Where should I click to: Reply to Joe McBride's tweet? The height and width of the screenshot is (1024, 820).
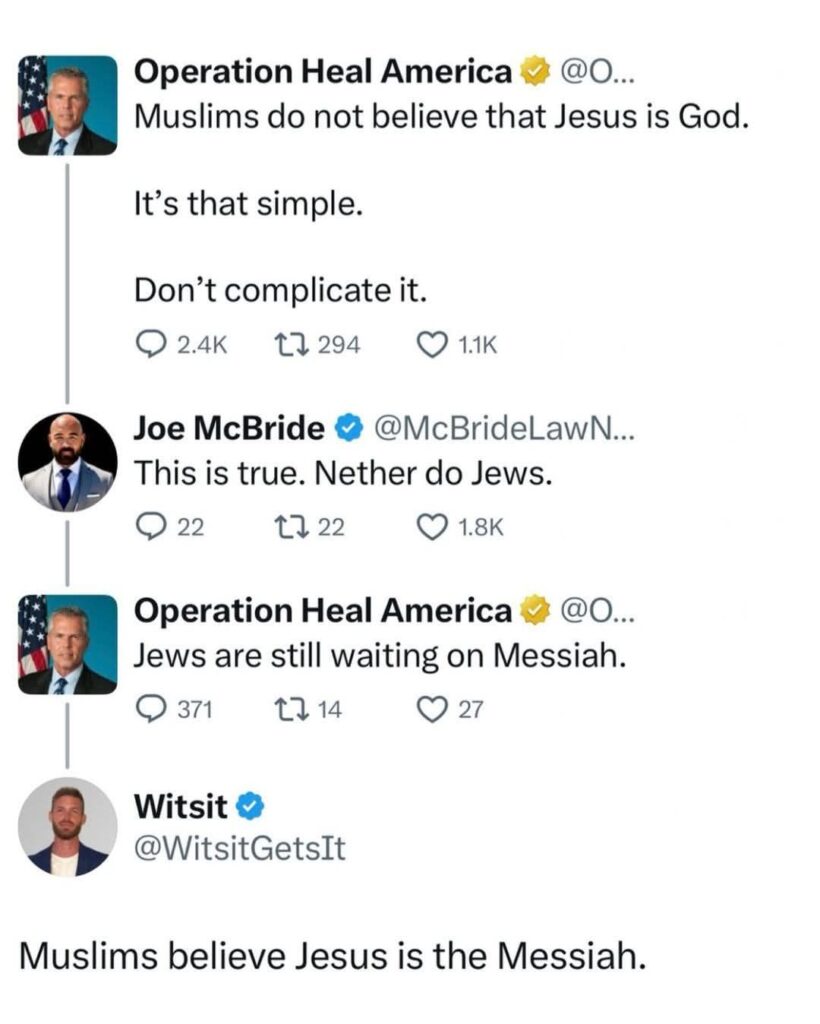click(150, 529)
